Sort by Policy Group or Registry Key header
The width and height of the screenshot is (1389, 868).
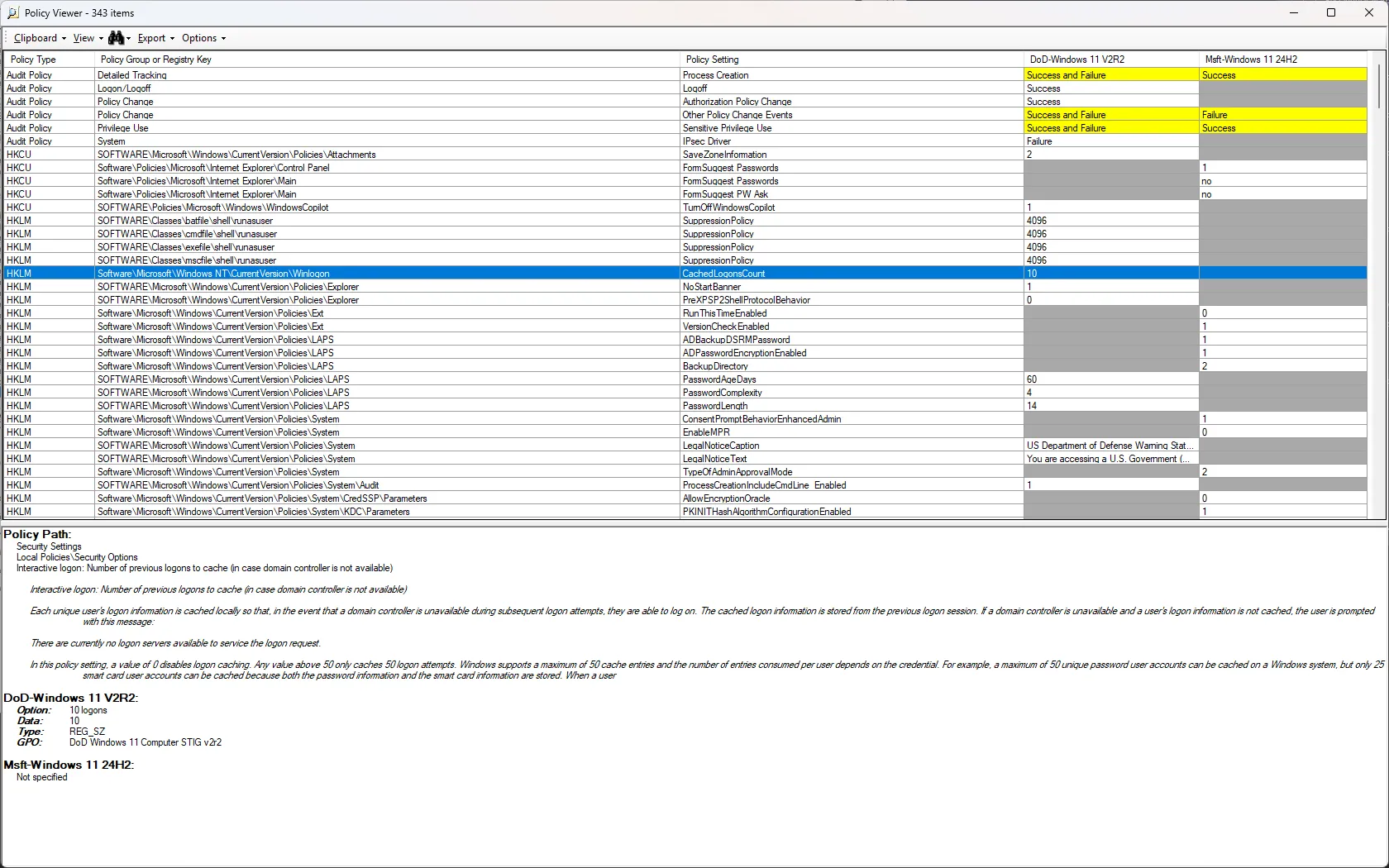pos(387,60)
